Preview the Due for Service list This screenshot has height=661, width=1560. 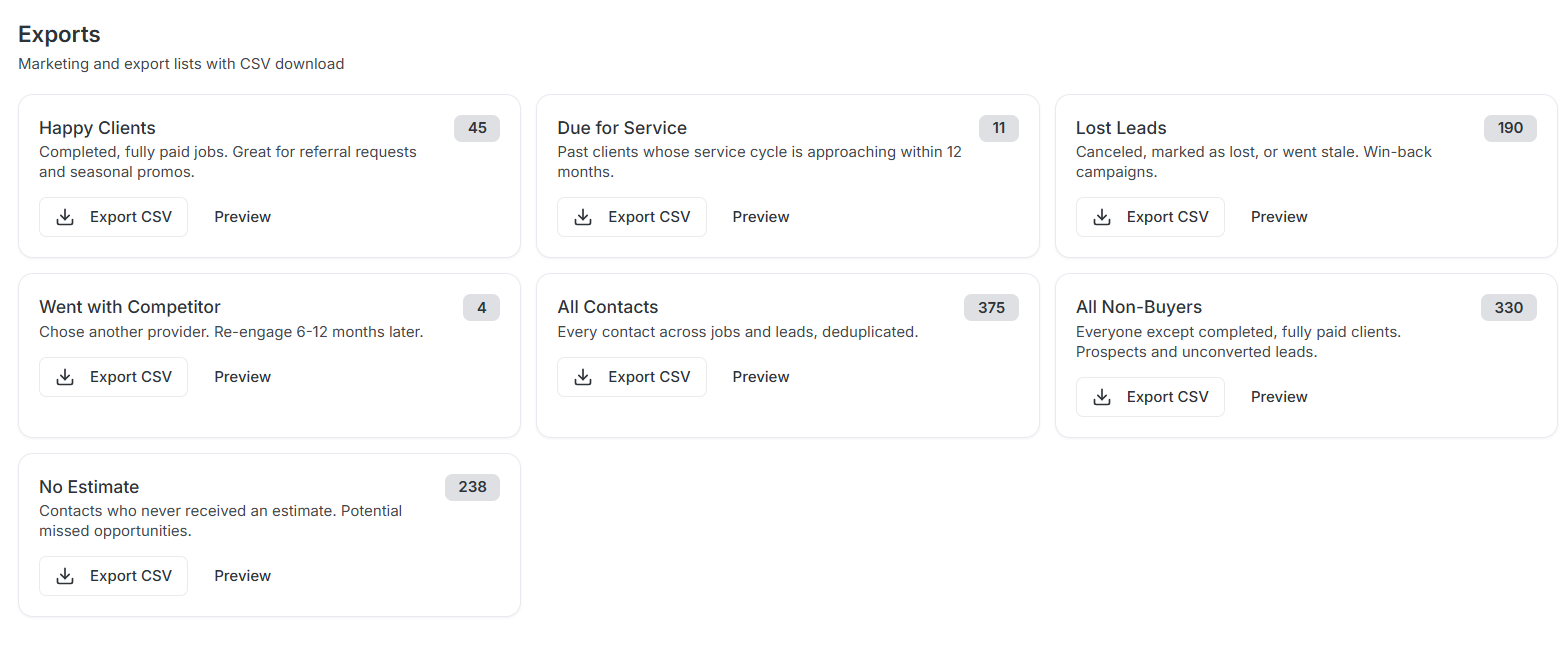[x=760, y=216]
